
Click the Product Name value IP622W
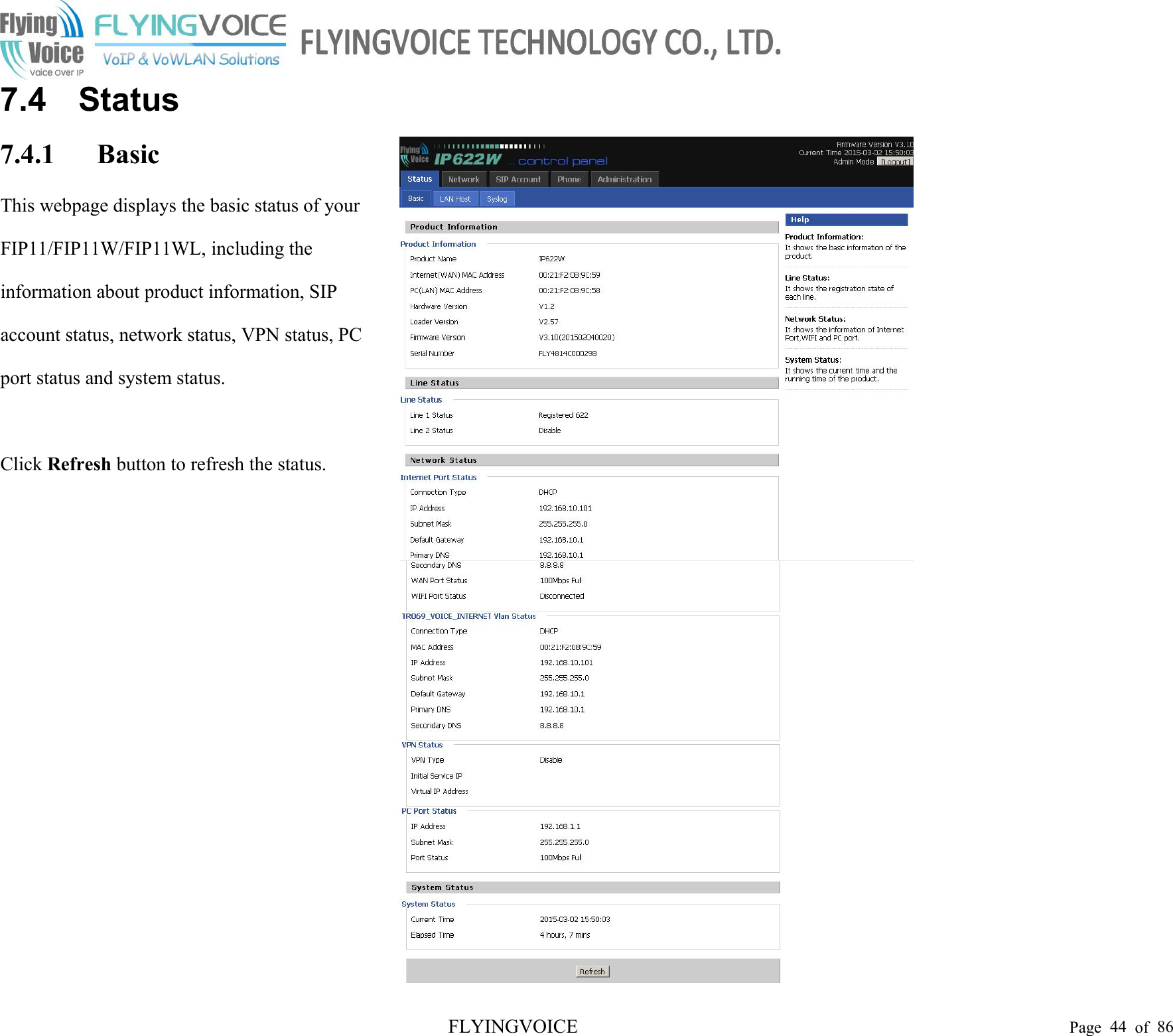coord(552,259)
